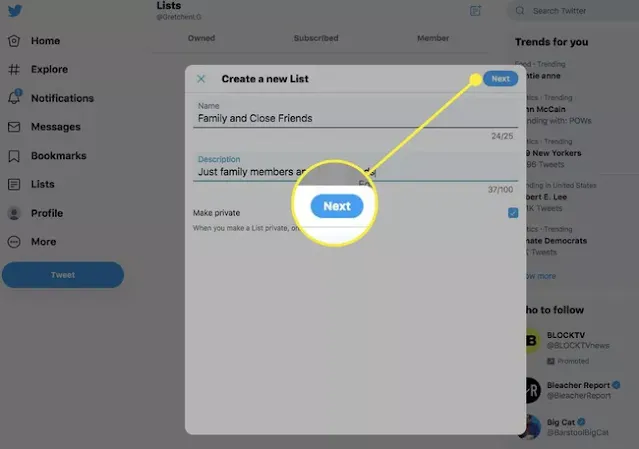
Task: Select the Owned tab
Action: tap(201, 38)
